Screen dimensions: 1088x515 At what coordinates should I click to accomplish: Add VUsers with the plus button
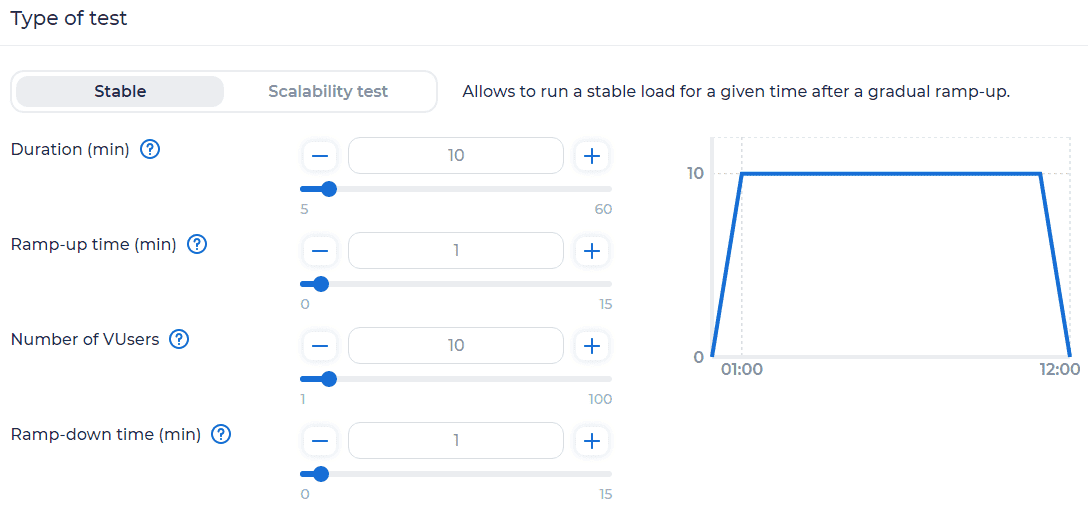[592, 346]
